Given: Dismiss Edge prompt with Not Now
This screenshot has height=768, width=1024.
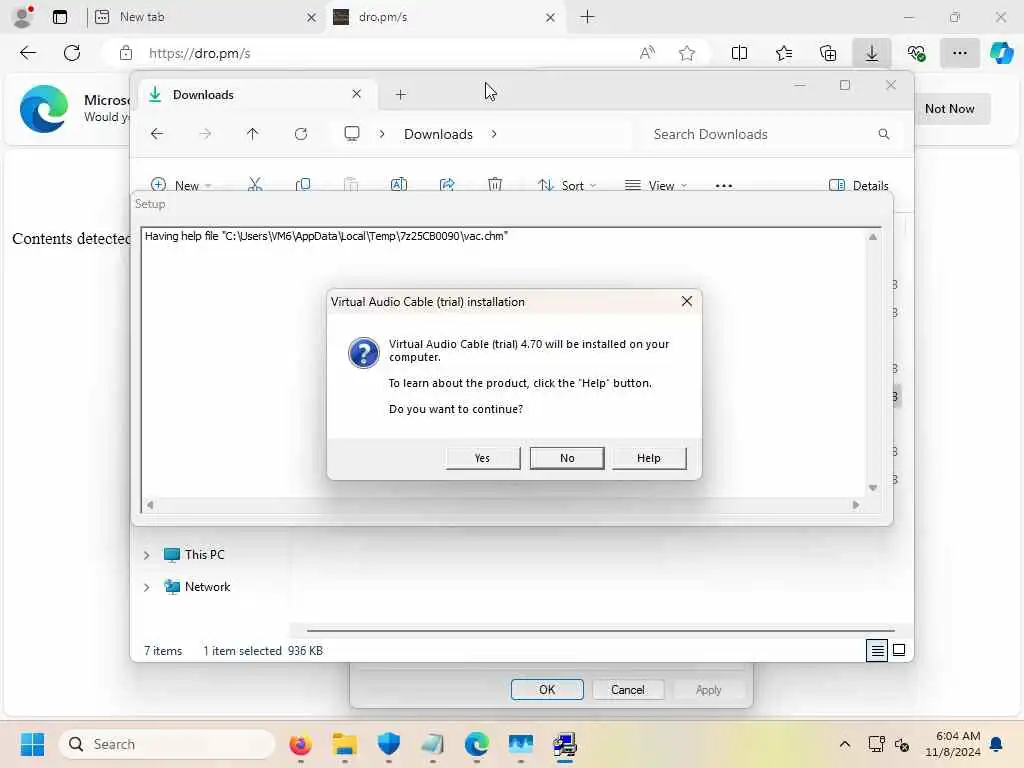Looking at the screenshot, I should [x=950, y=108].
